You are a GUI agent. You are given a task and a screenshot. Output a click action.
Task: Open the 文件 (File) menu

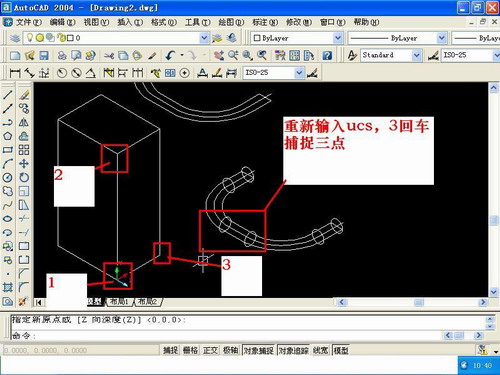click(x=29, y=22)
